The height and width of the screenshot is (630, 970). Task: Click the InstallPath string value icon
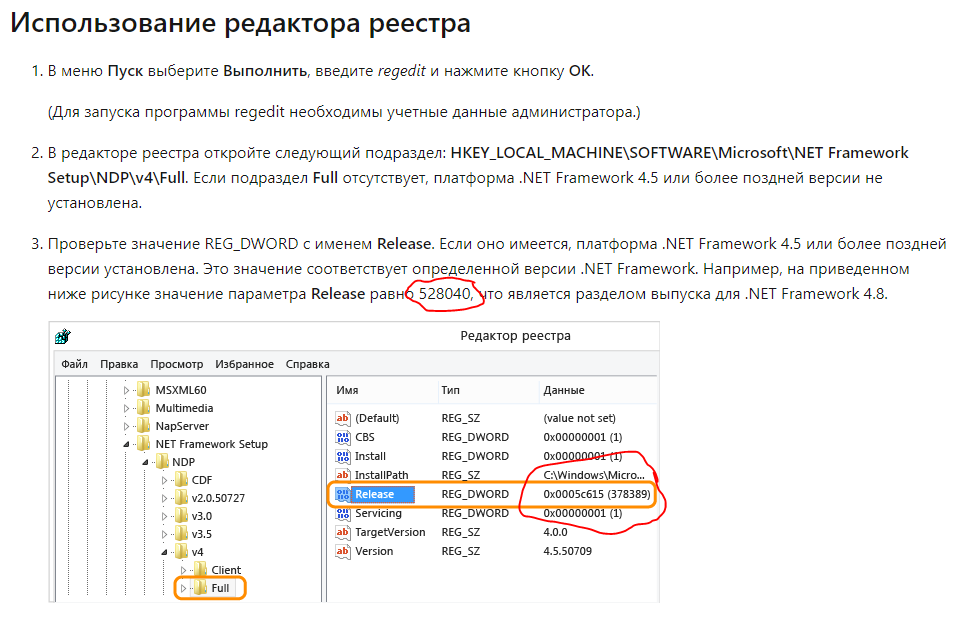343,475
